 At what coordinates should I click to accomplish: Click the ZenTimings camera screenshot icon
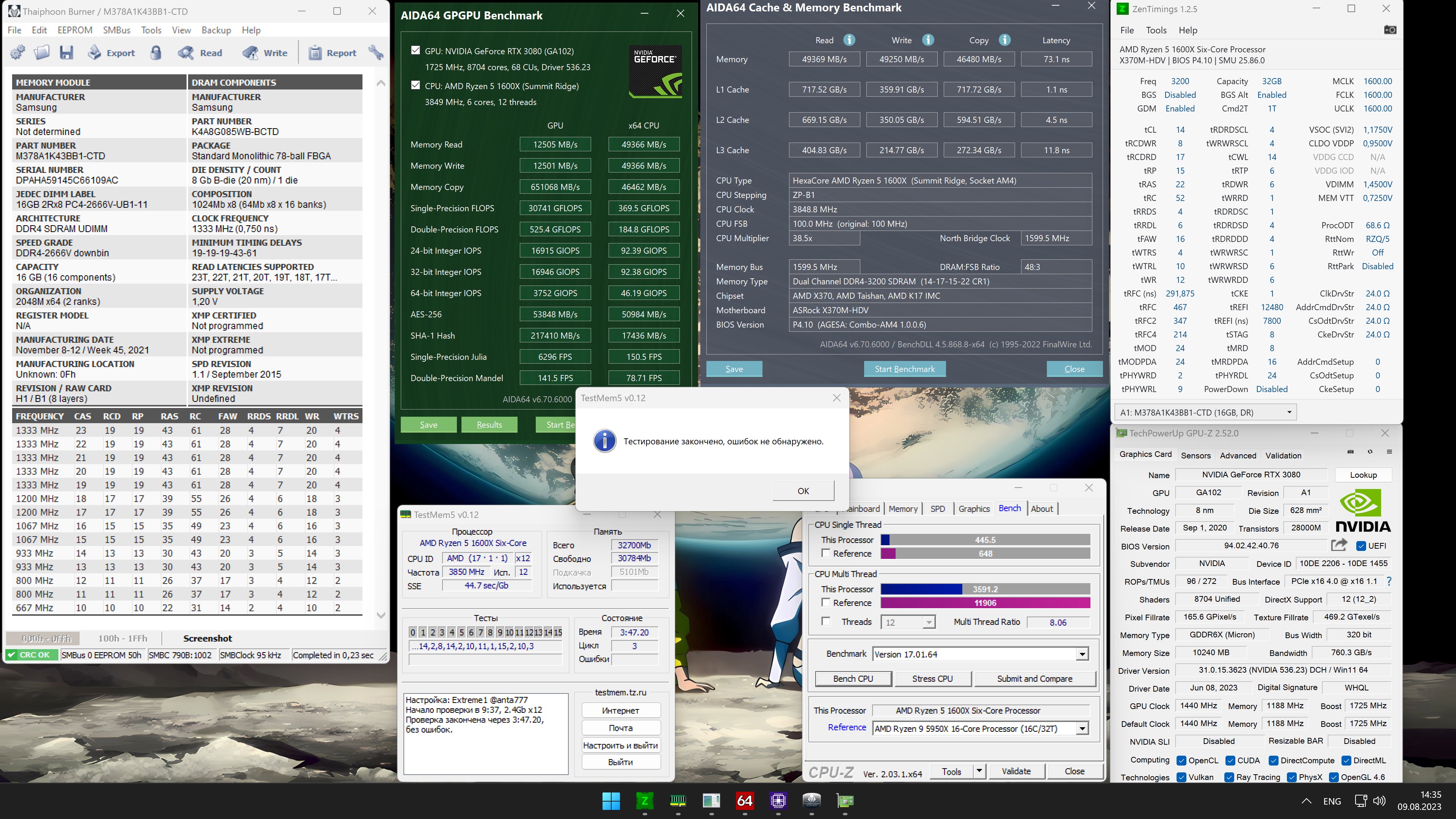coord(1390,30)
